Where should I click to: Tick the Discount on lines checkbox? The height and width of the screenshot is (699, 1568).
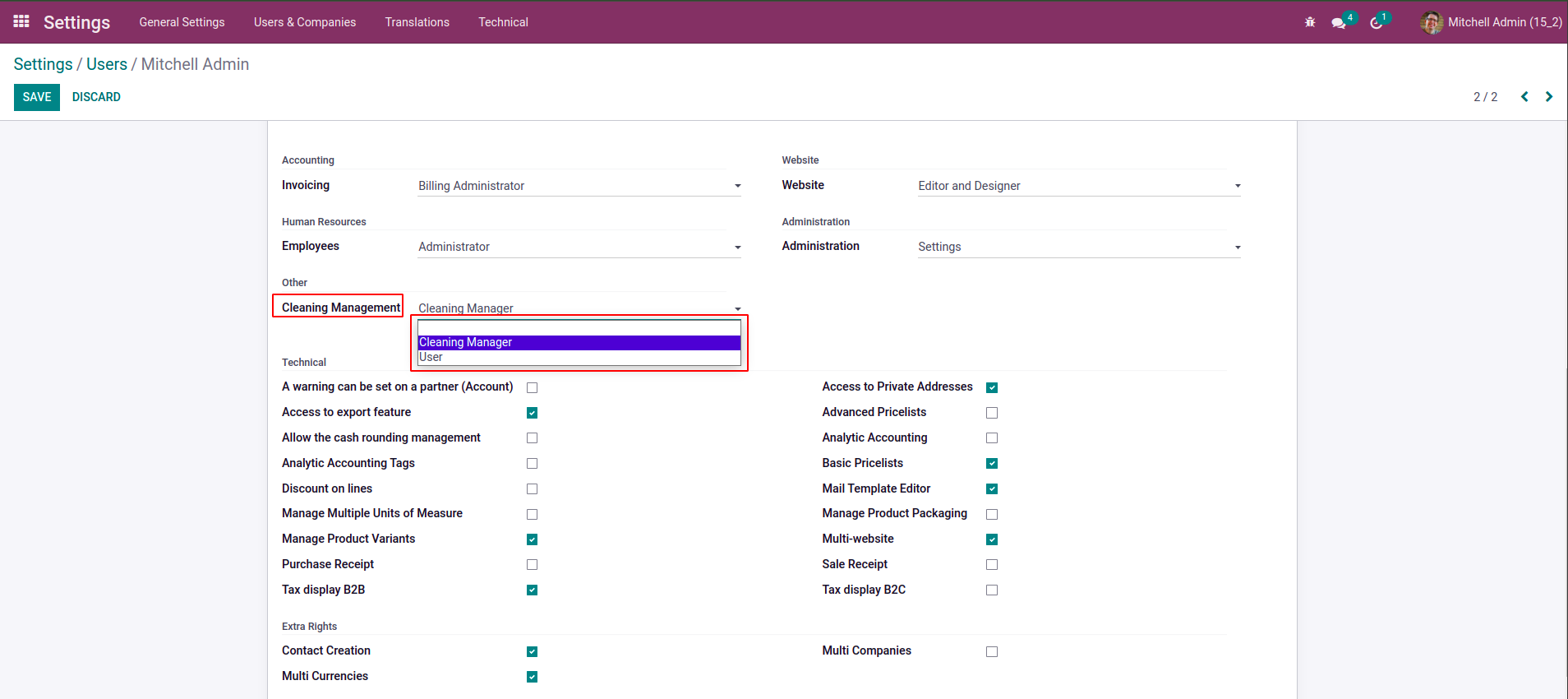point(532,489)
